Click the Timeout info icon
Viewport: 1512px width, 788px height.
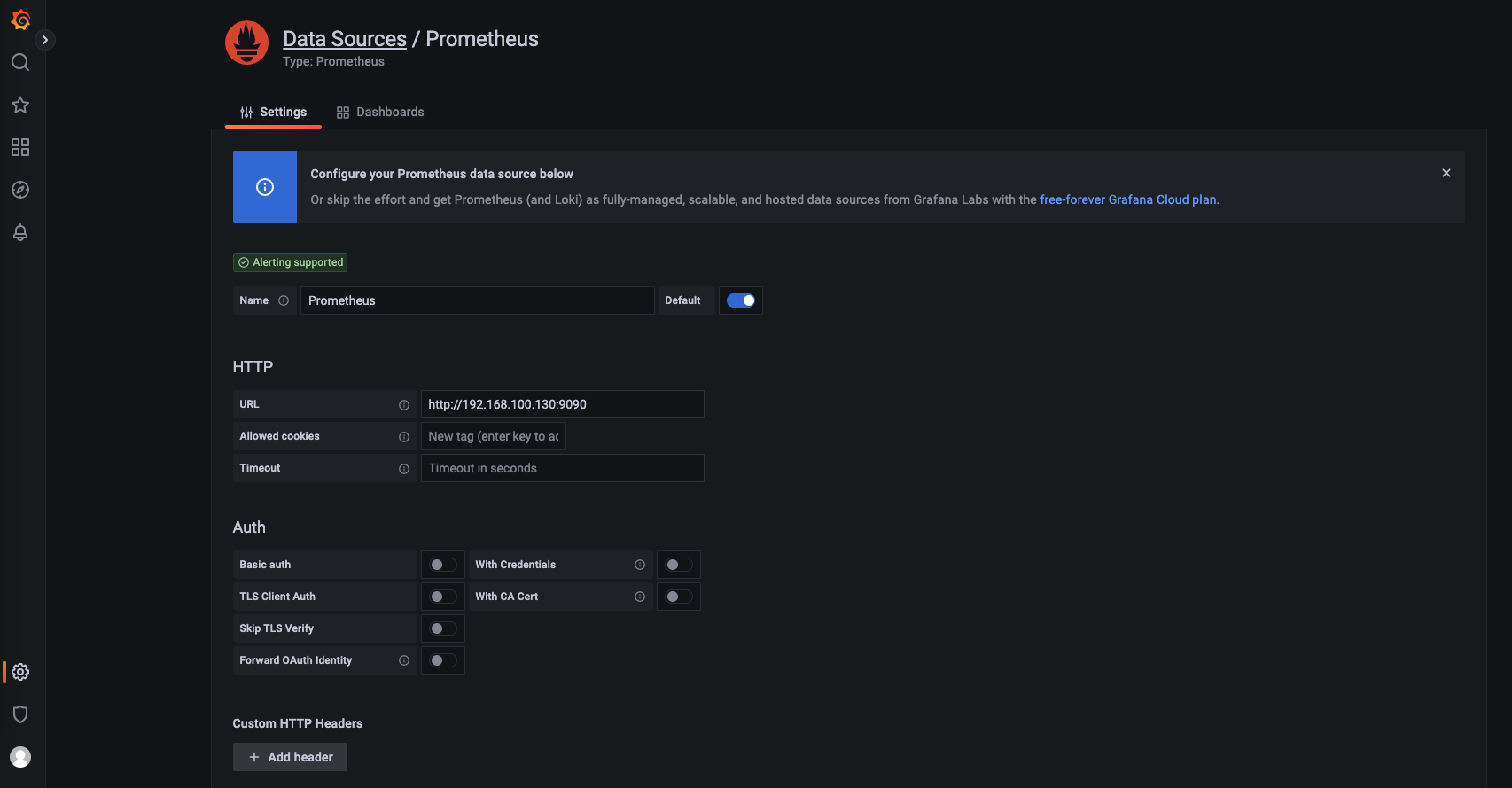(404, 469)
